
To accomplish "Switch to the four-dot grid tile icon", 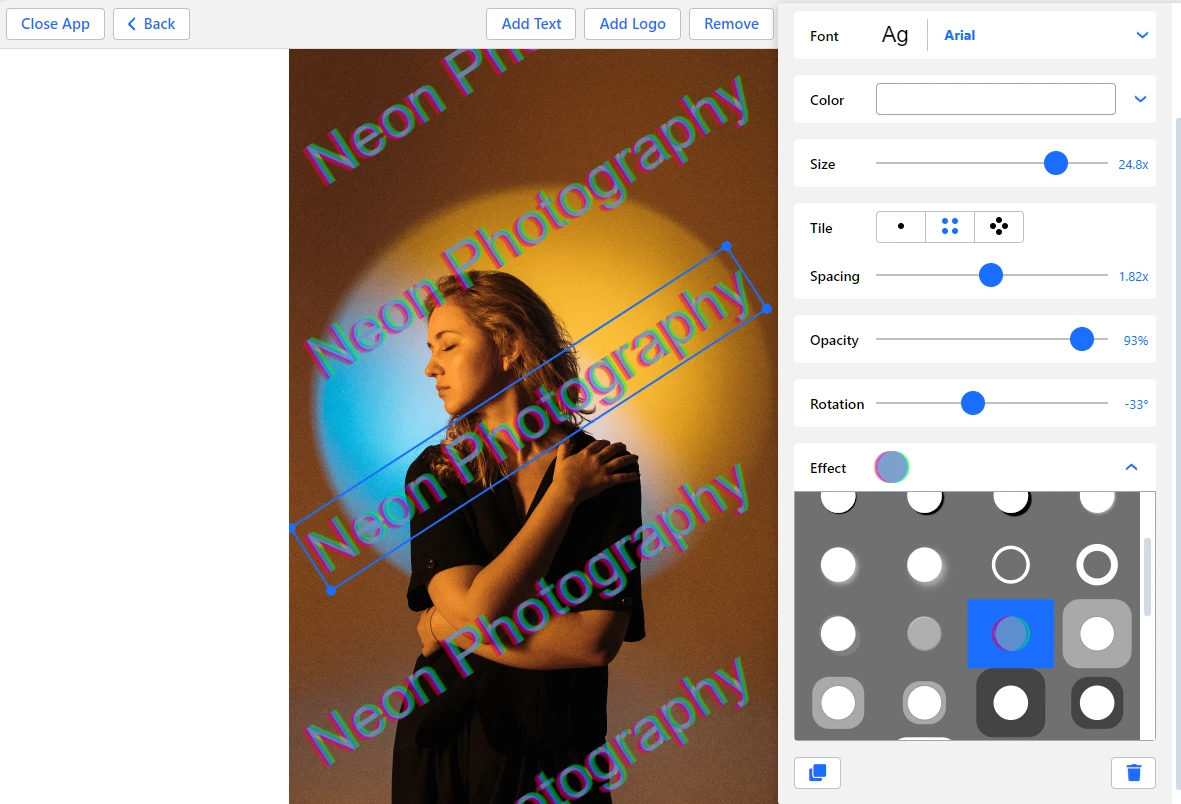I will (x=949, y=227).
